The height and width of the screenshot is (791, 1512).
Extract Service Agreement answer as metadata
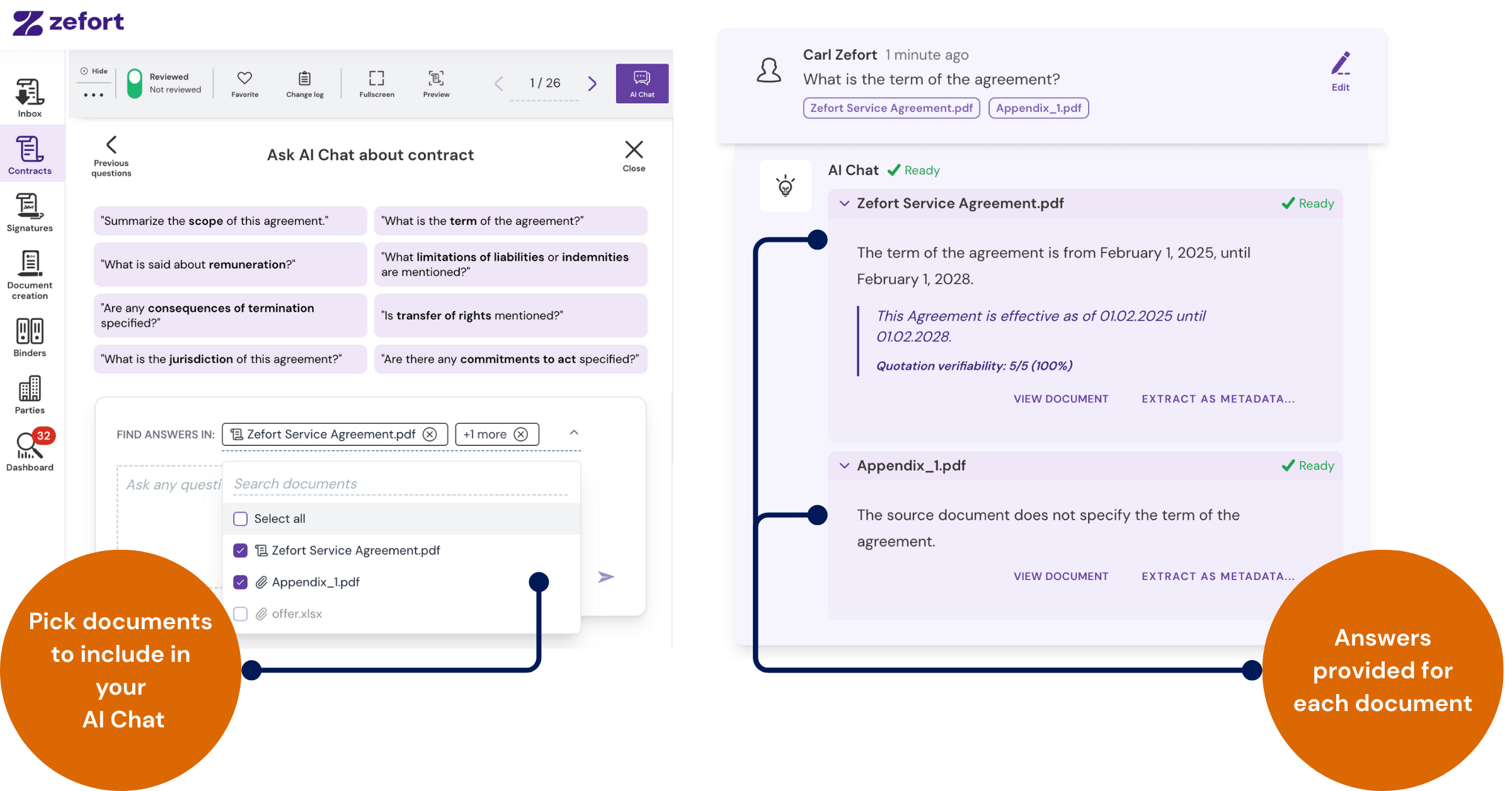(x=1218, y=399)
